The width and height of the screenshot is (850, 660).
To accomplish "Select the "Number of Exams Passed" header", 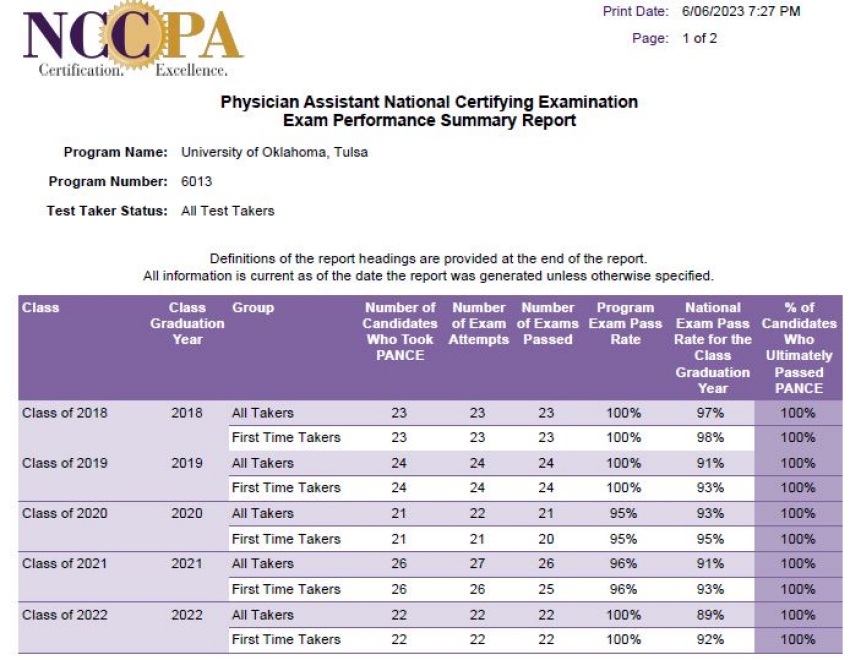I will click(x=548, y=323).
